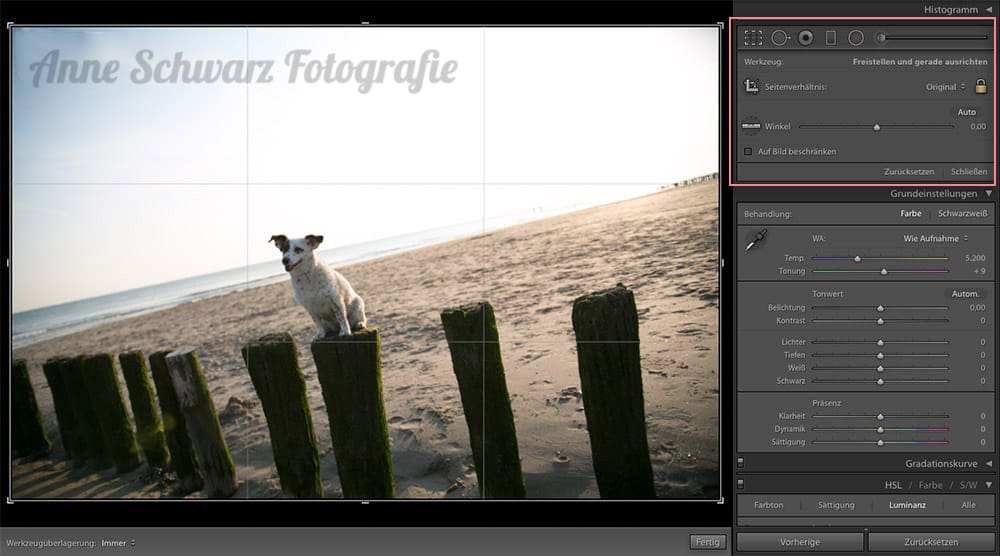Adjust the Kontrast slider
Image resolution: width=1000 pixels, height=556 pixels.
[880, 321]
